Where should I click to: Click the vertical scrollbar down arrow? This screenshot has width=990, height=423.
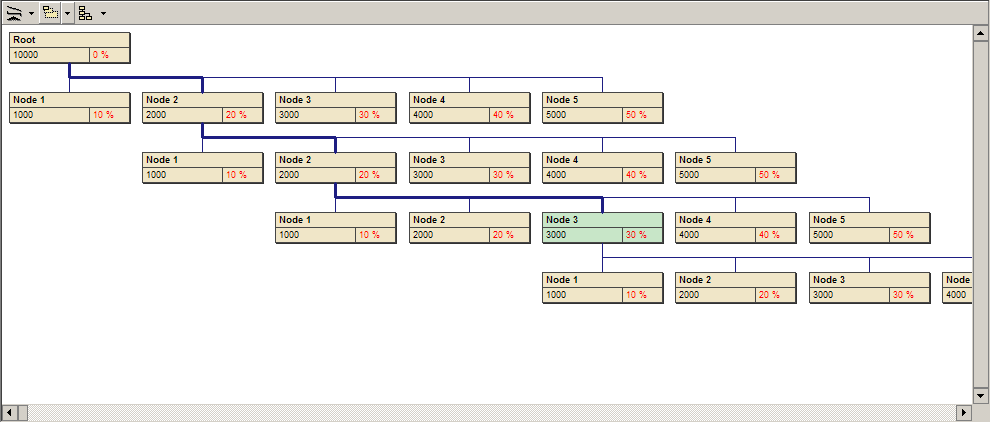pos(980,396)
